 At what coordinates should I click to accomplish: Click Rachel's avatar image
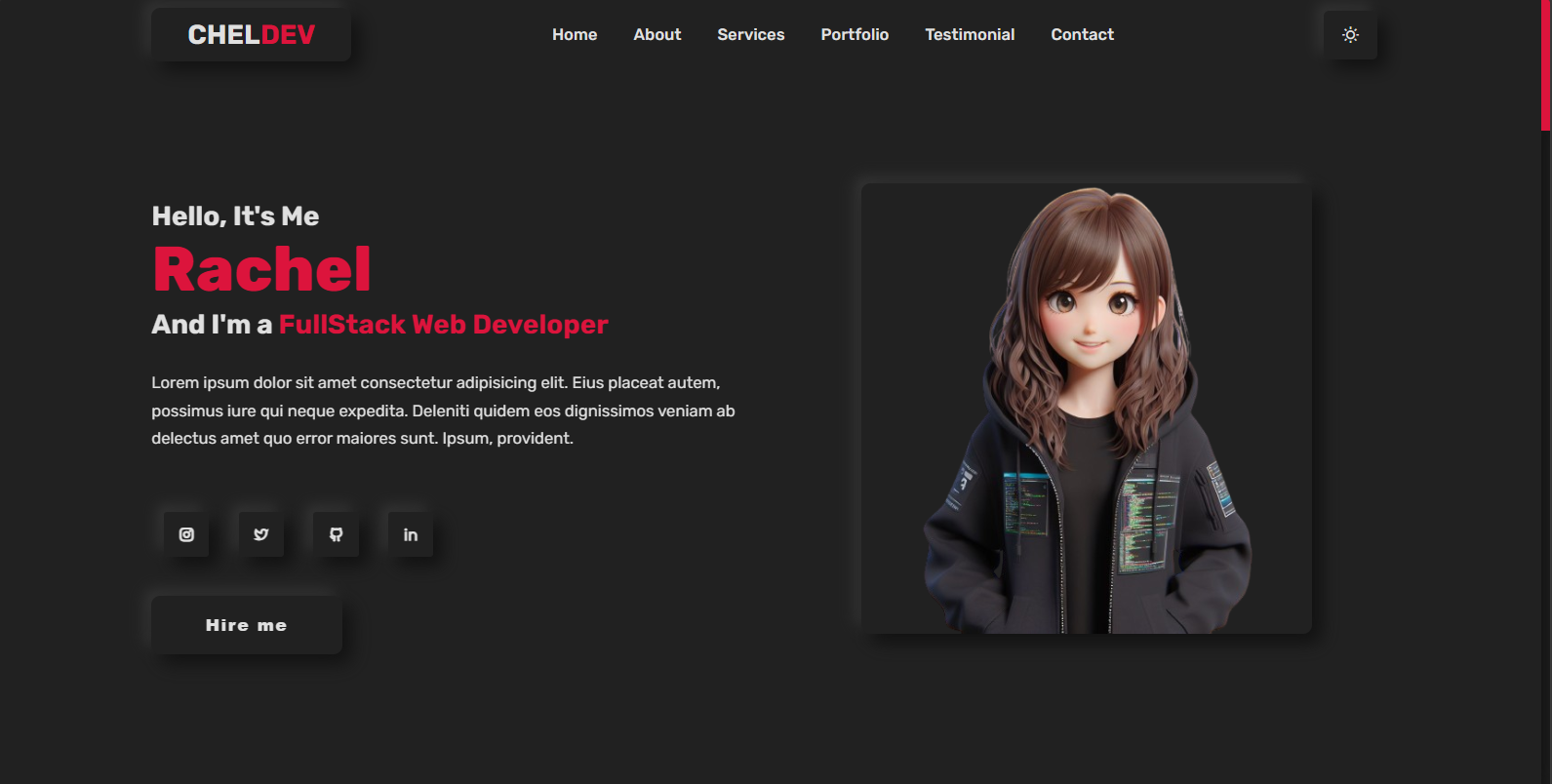pyautogui.click(x=1087, y=409)
